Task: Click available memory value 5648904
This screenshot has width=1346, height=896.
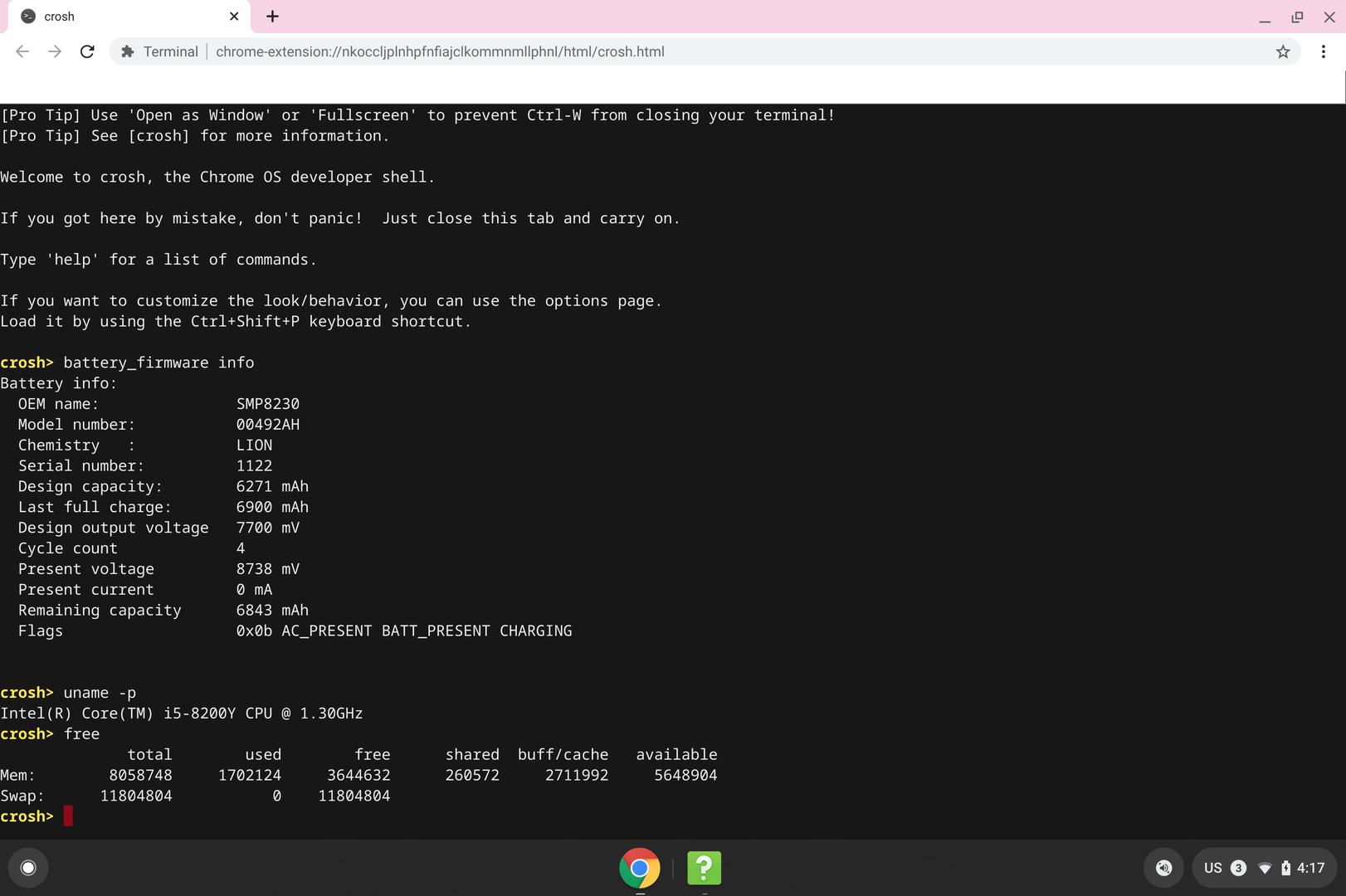Action: pyautogui.click(x=685, y=776)
